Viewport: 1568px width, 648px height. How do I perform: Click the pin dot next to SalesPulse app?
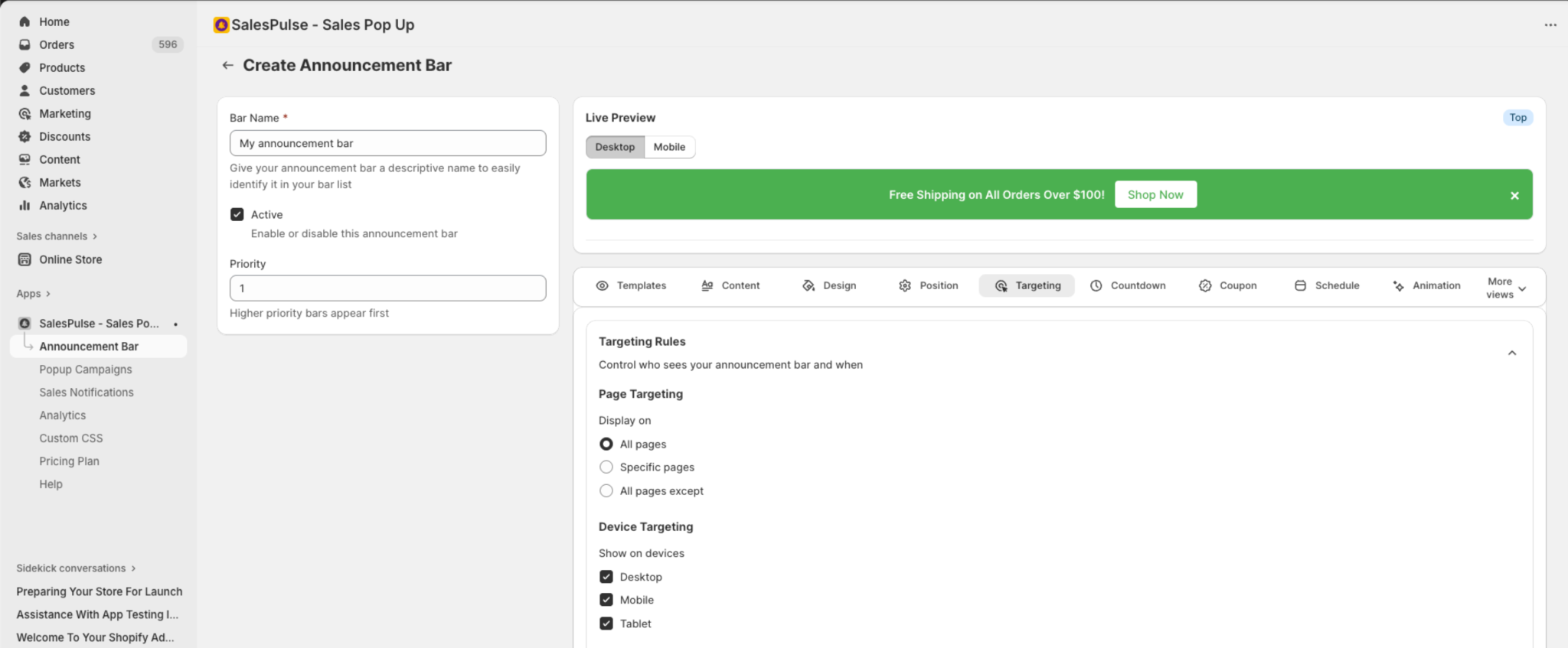[x=175, y=324]
